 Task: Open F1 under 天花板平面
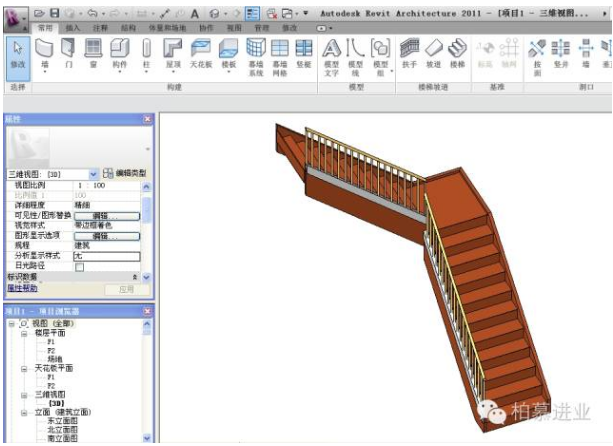pos(51,377)
